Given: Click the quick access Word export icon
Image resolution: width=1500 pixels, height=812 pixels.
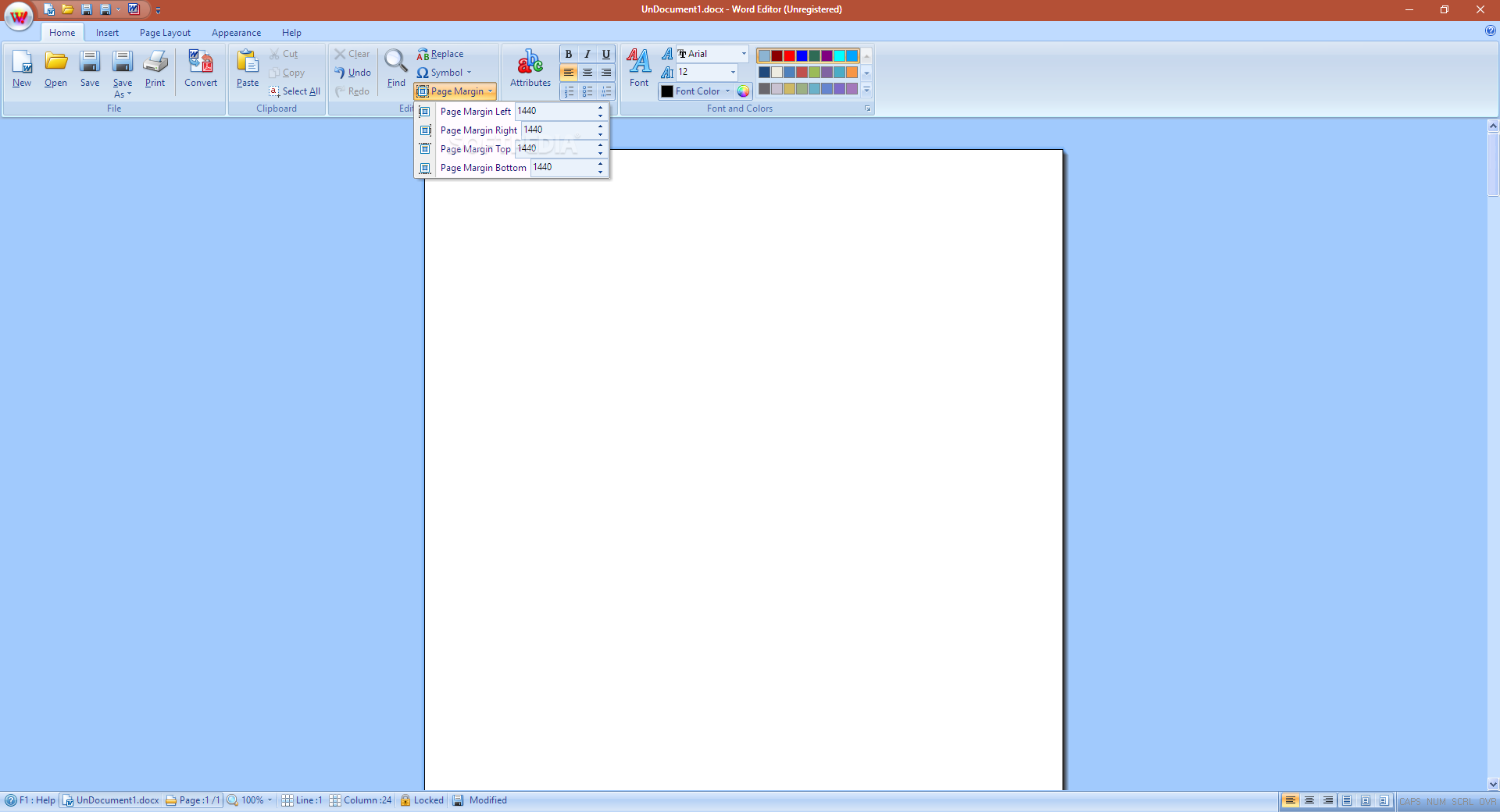Looking at the screenshot, I should (134, 9).
